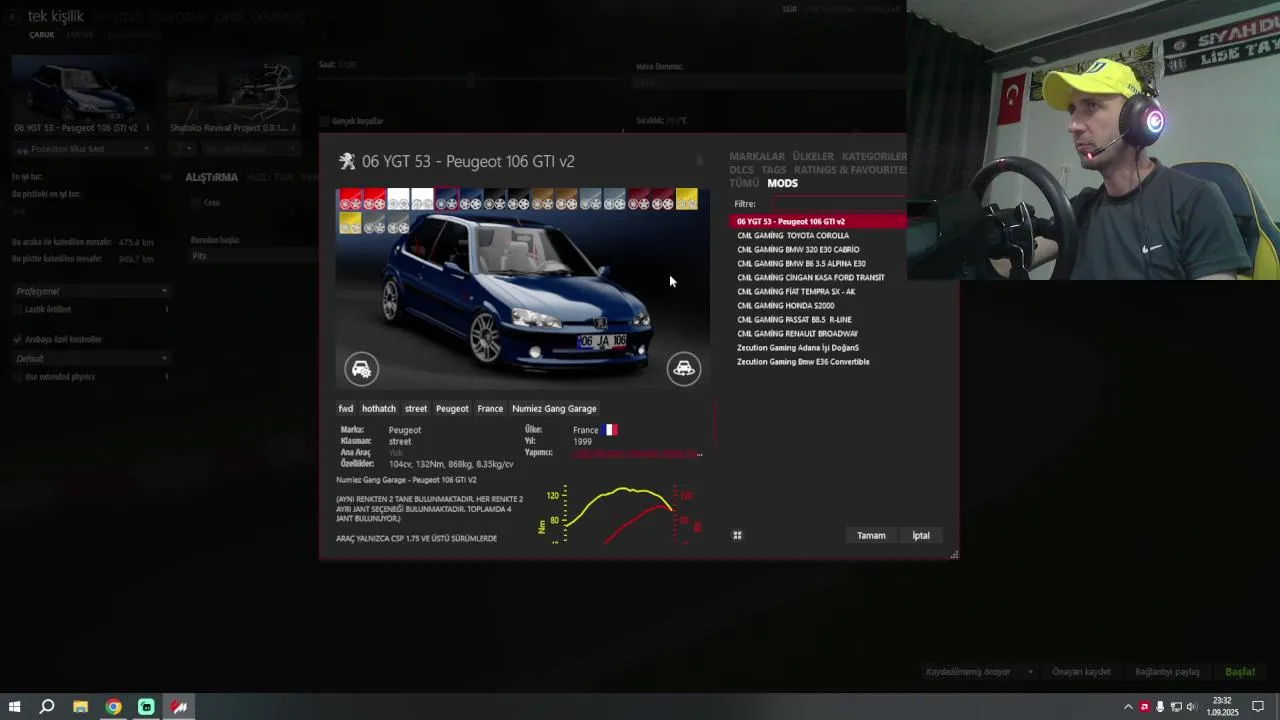
Task: Expand the Profesyonel assists dropdown in background
Action: click(90, 291)
